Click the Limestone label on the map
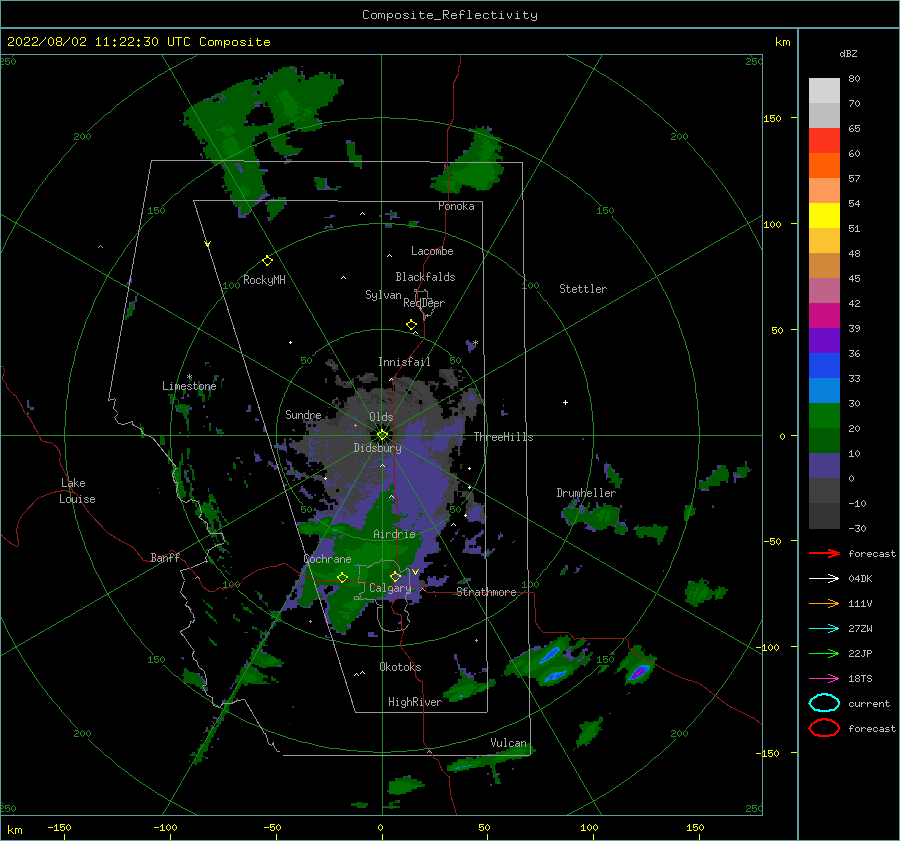Screen dimensions: 900x841 click(189, 386)
